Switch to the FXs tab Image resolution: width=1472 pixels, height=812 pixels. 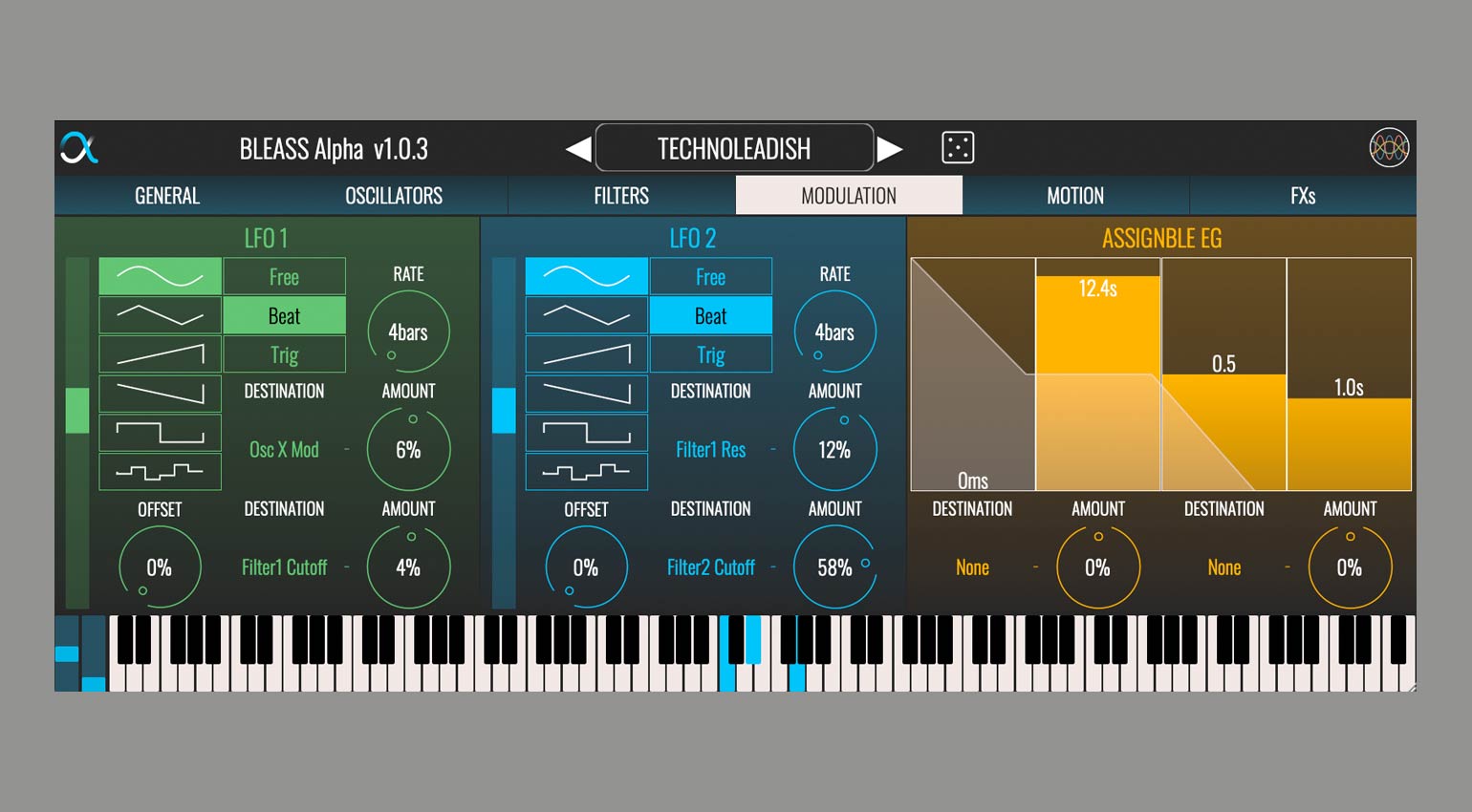[1303, 196]
